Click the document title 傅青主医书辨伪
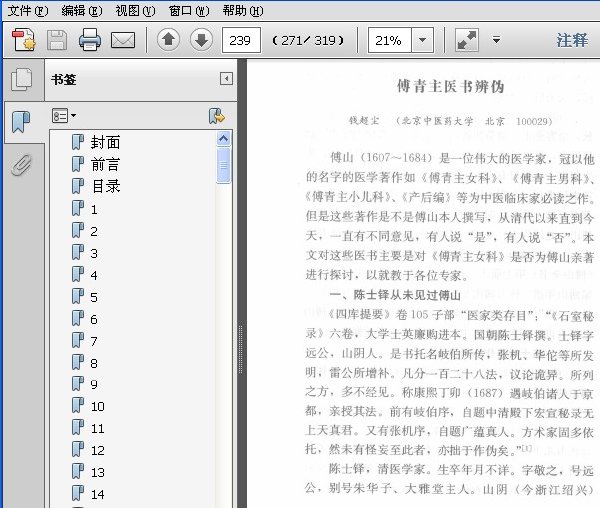The height and width of the screenshot is (508, 600). [x=450, y=86]
